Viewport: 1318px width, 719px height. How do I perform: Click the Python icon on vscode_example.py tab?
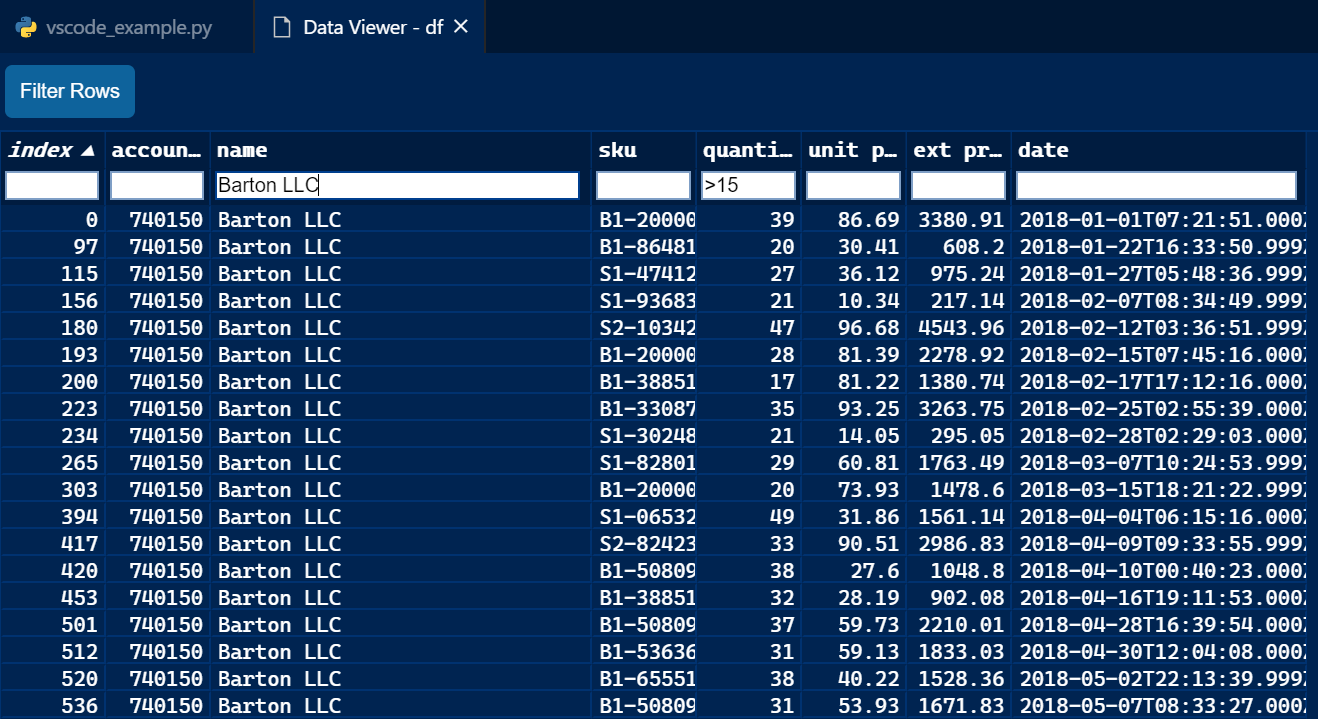pyautogui.click(x=25, y=27)
